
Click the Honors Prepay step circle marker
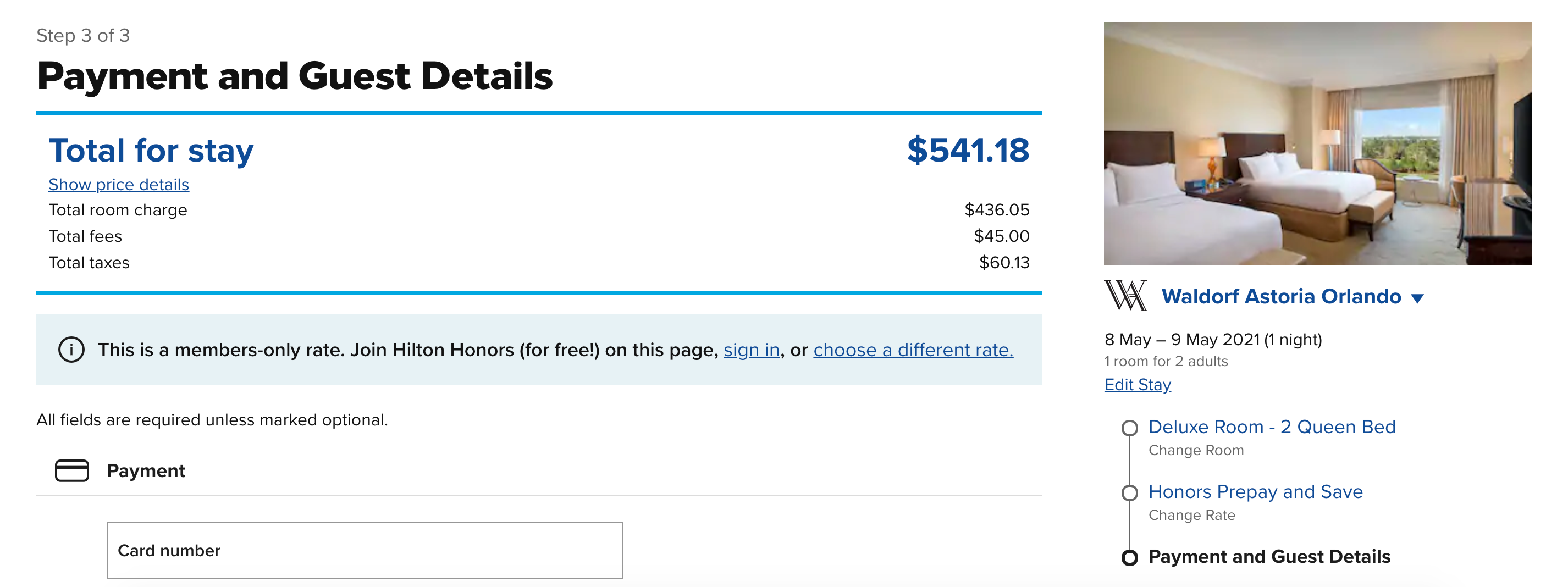[x=1129, y=492]
